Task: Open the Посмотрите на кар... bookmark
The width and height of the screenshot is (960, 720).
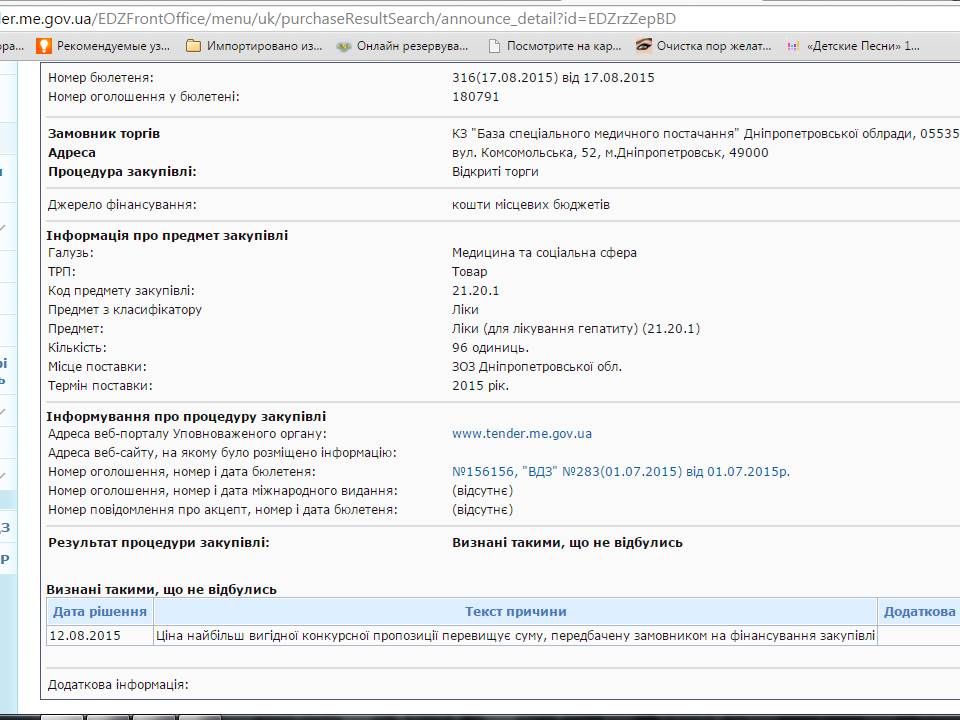Action: point(554,46)
